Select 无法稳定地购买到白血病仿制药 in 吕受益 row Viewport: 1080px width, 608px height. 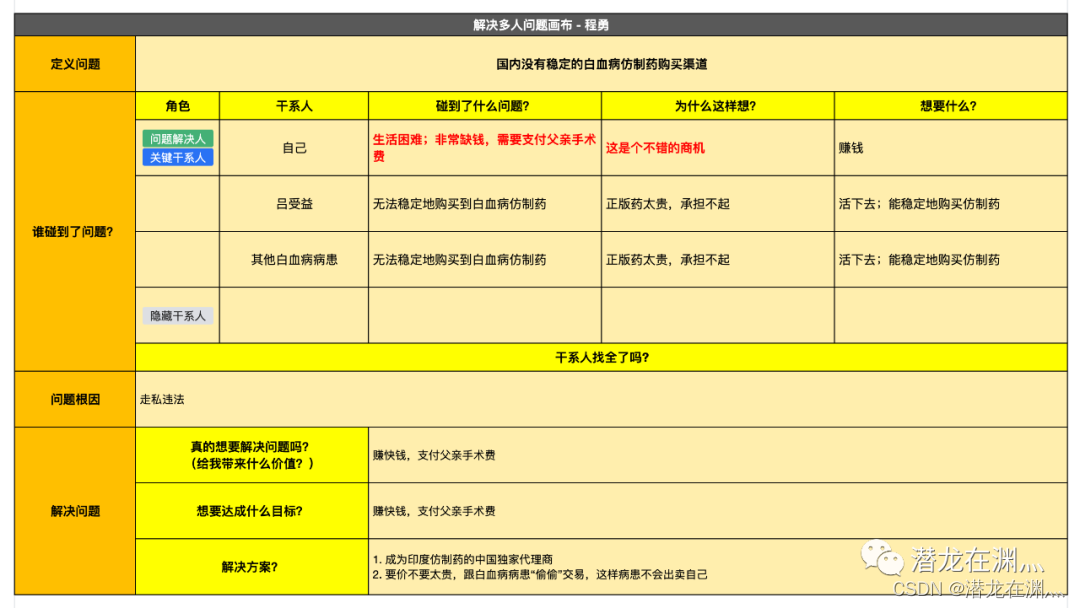point(485,204)
